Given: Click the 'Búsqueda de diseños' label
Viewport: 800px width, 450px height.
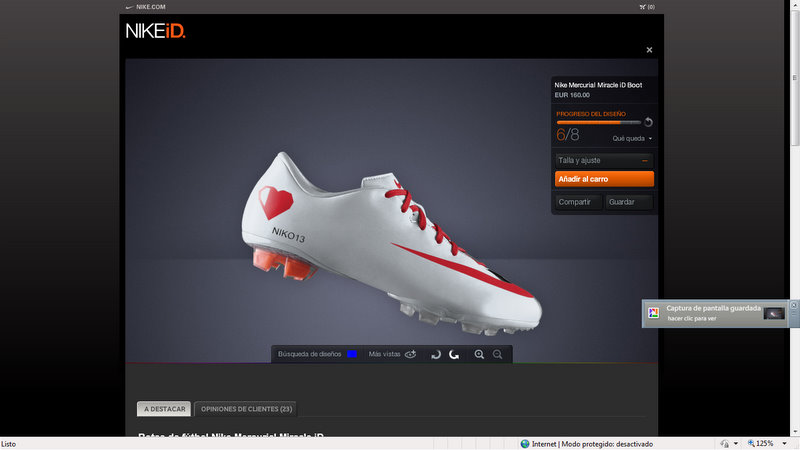Looking at the screenshot, I should pyautogui.click(x=309, y=354).
